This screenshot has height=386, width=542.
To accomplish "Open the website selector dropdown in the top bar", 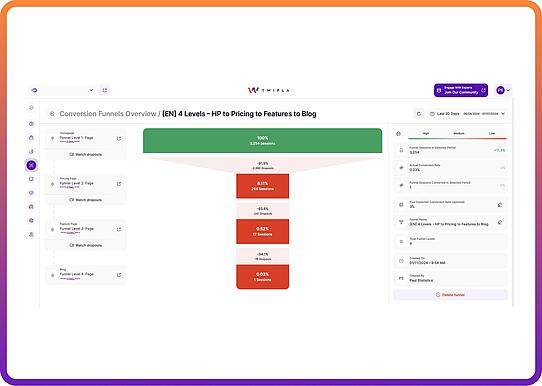I will coord(62,90).
